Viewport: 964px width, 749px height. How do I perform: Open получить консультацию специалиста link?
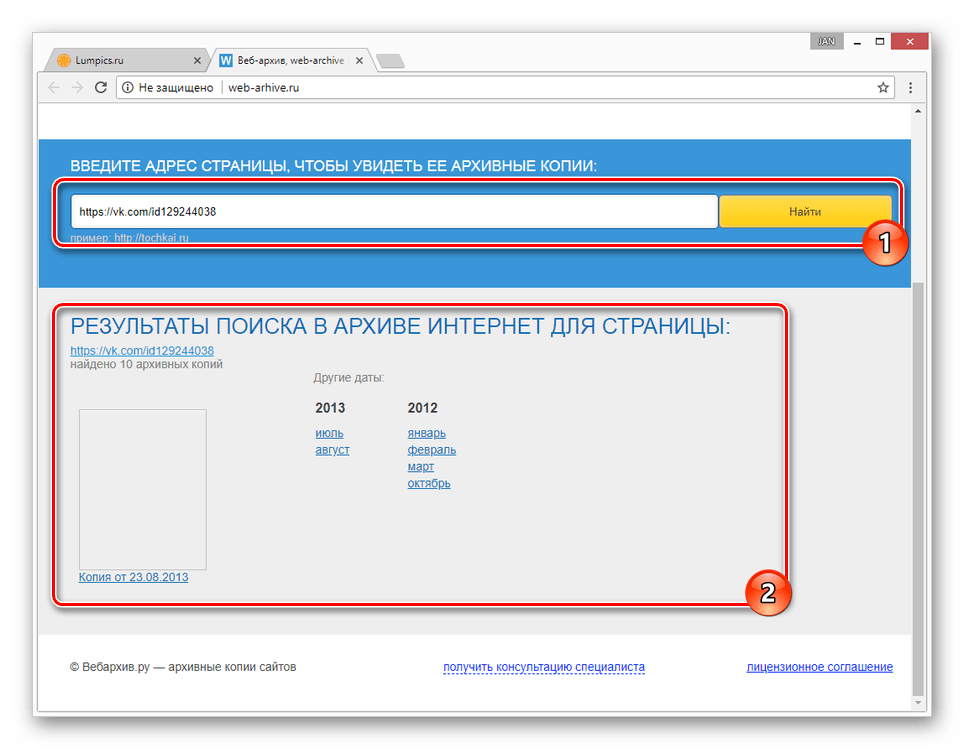point(544,667)
